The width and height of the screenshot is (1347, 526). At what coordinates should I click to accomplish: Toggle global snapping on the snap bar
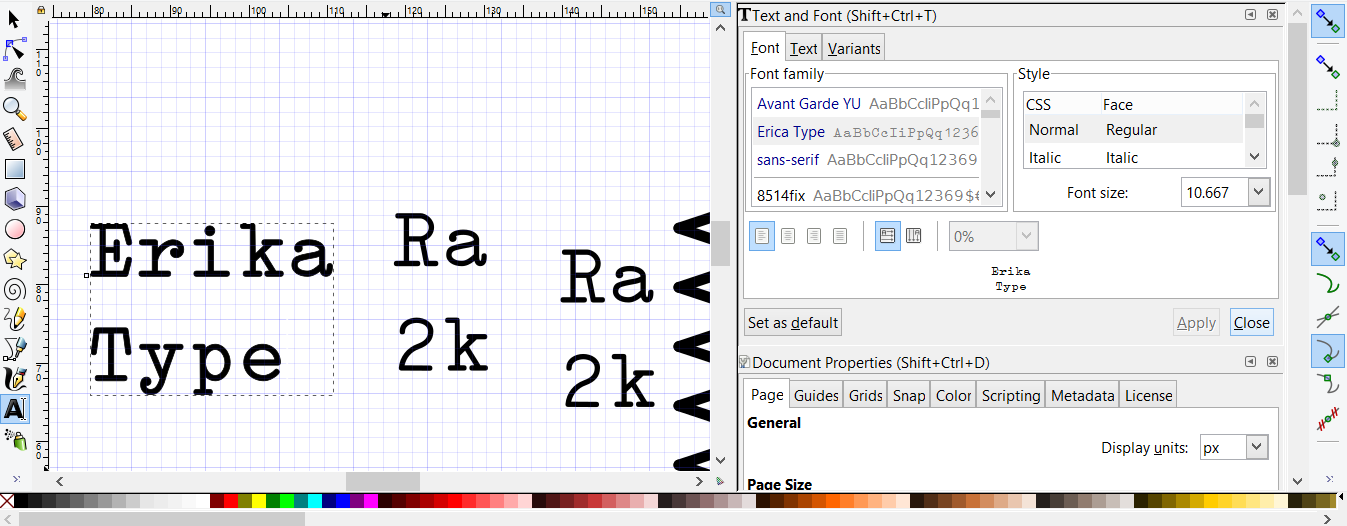[1328, 21]
